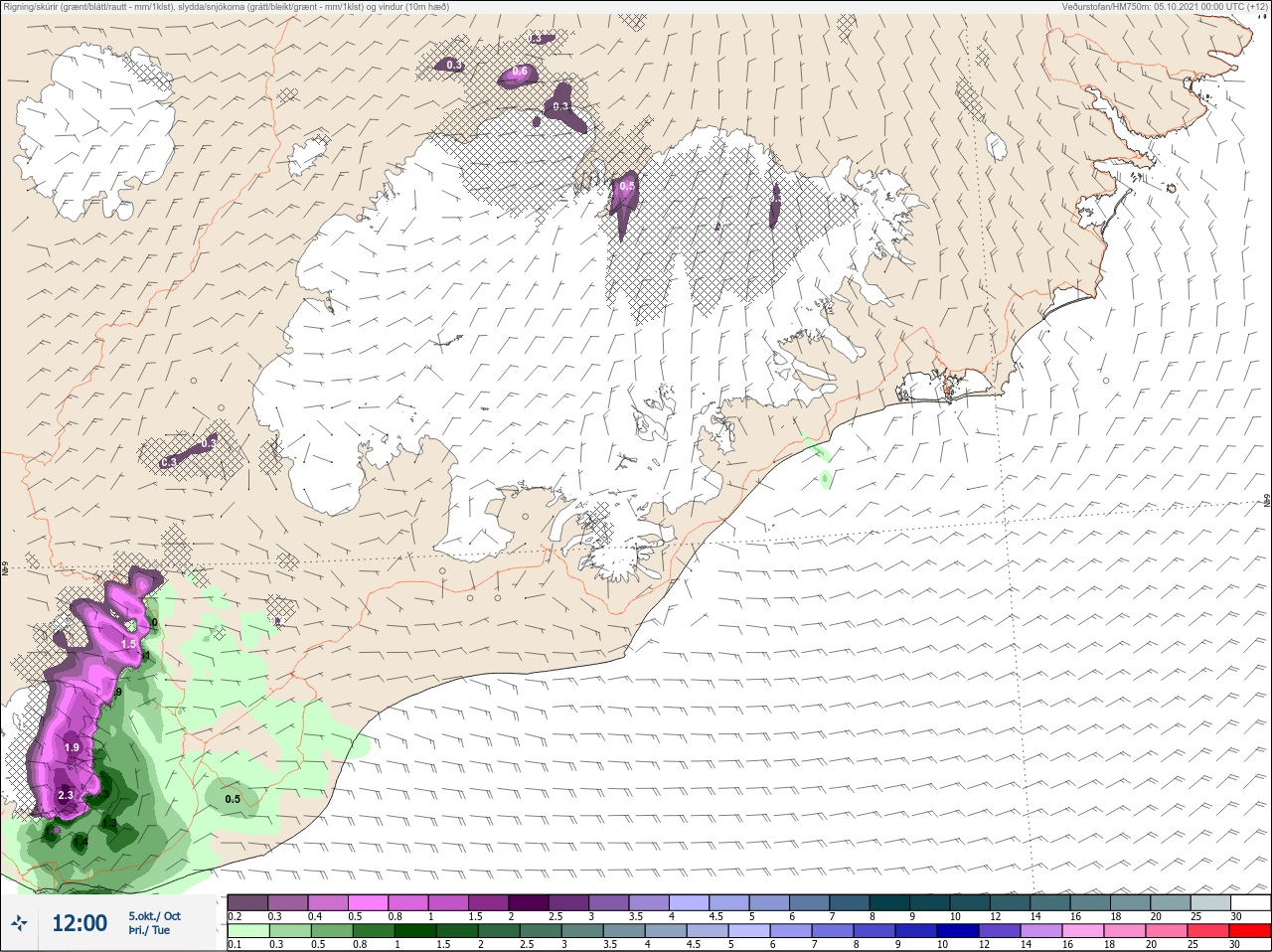The height and width of the screenshot is (952, 1272).
Task: Click the 2.3 precipitation value on the map
Action: (x=66, y=796)
